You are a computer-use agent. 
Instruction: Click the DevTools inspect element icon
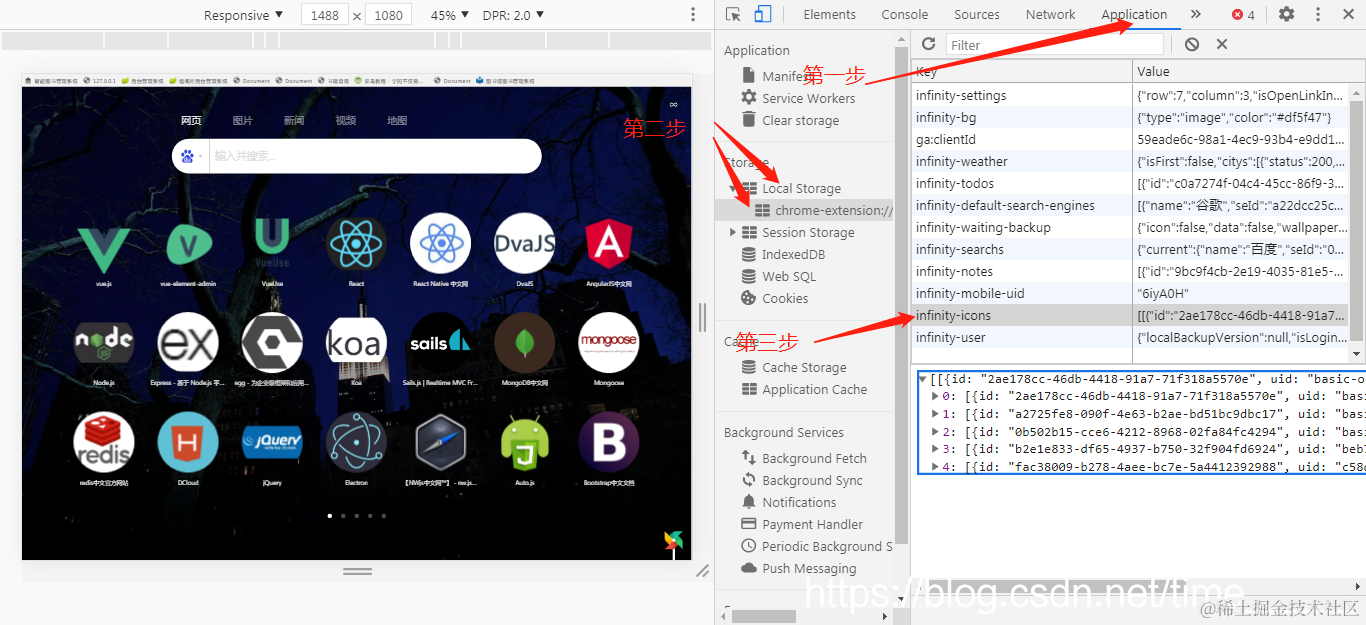[734, 14]
